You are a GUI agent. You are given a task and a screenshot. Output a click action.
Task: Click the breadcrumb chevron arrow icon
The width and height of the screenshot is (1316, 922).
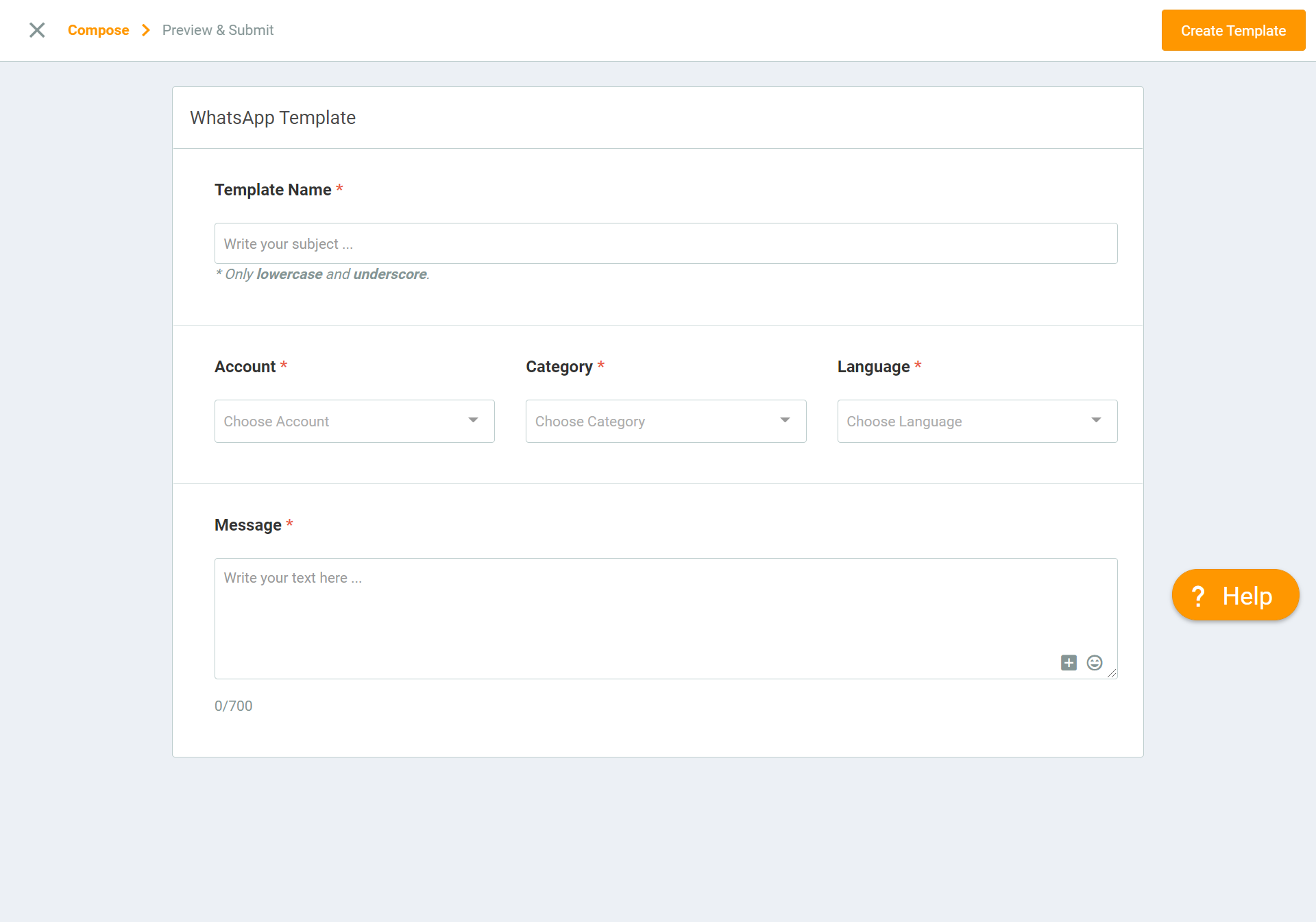[145, 30]
